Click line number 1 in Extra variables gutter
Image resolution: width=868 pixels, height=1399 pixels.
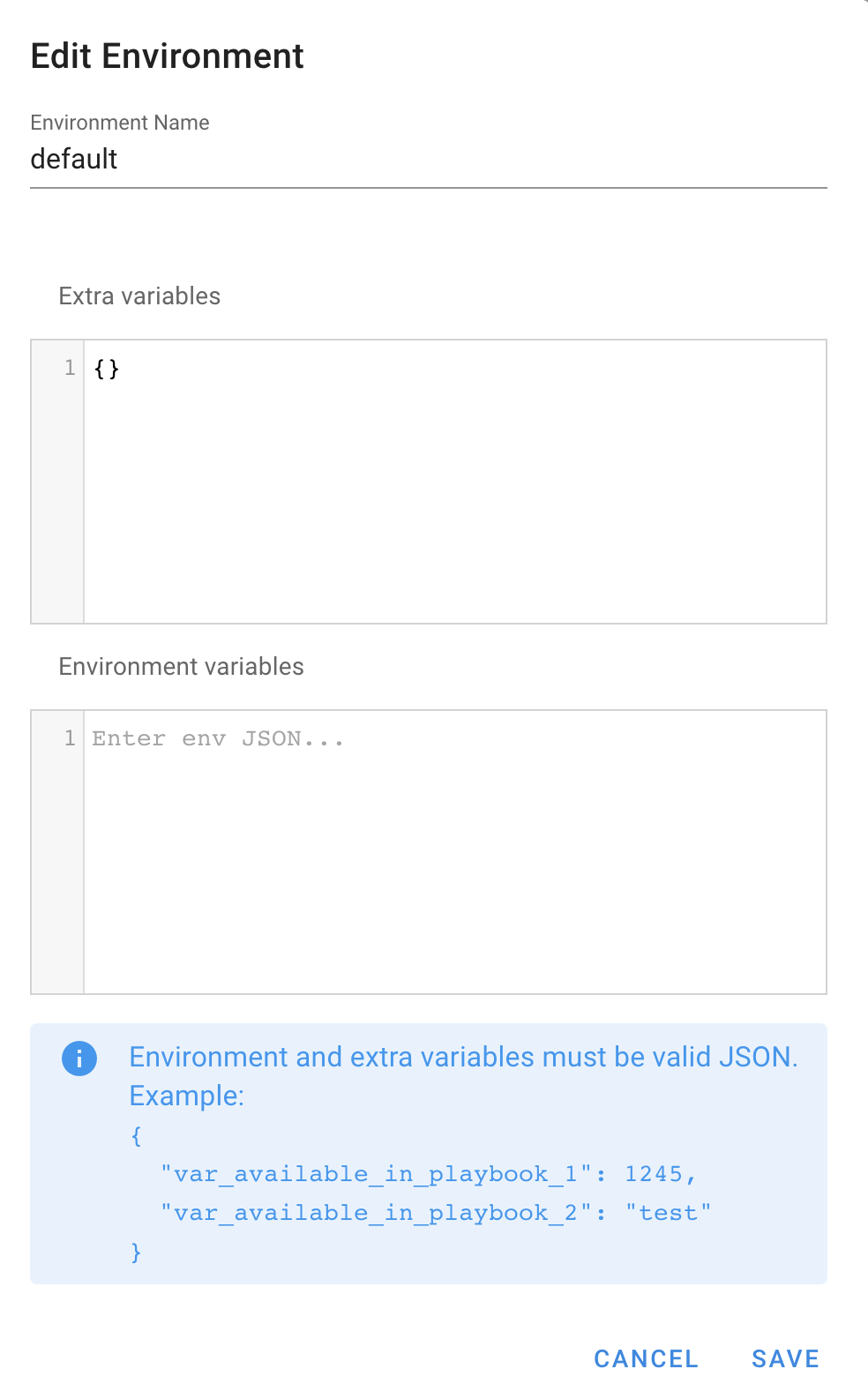click(x=70, y=368)
